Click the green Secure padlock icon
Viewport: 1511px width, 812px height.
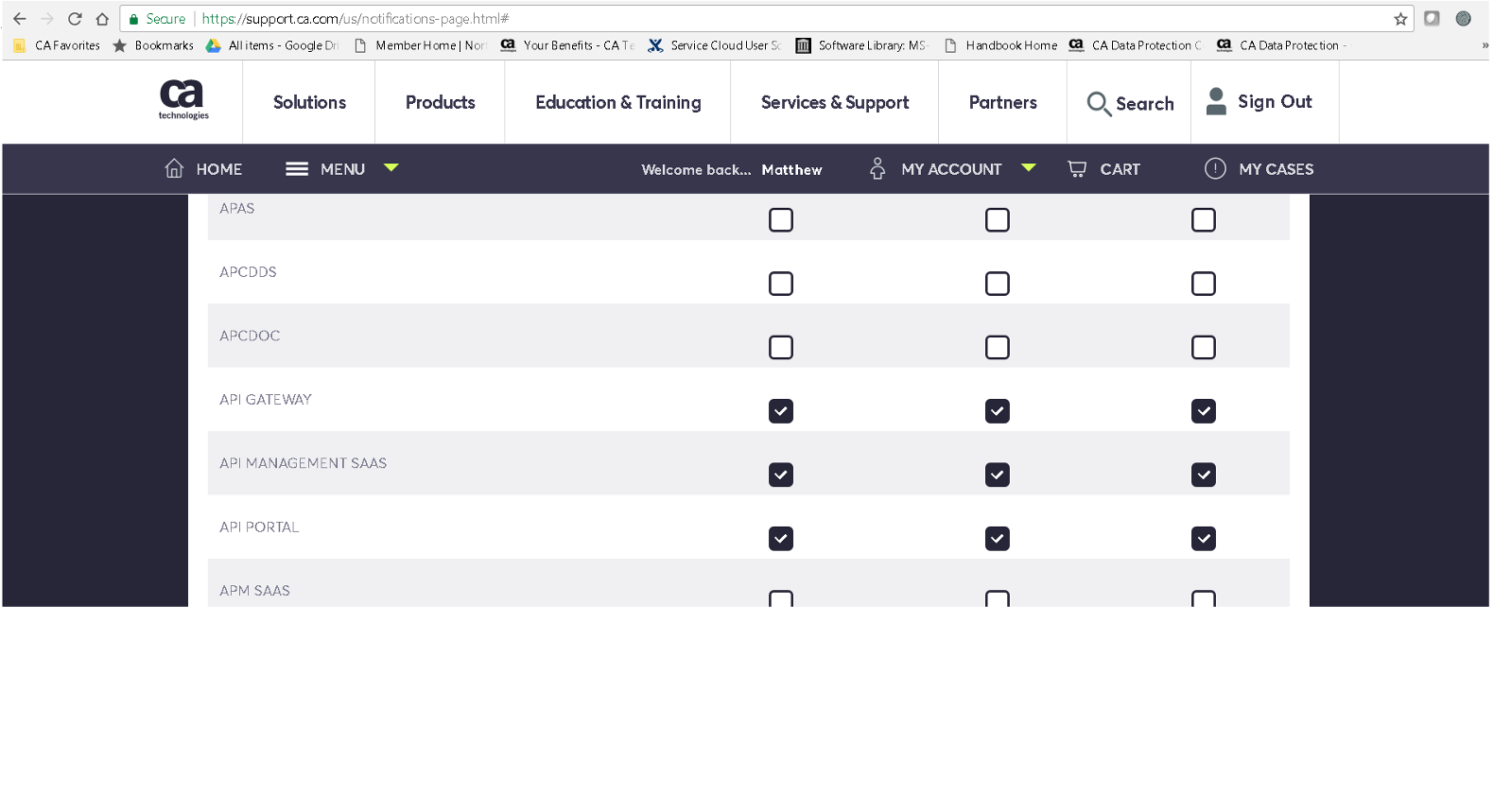[x=133, y=19]
